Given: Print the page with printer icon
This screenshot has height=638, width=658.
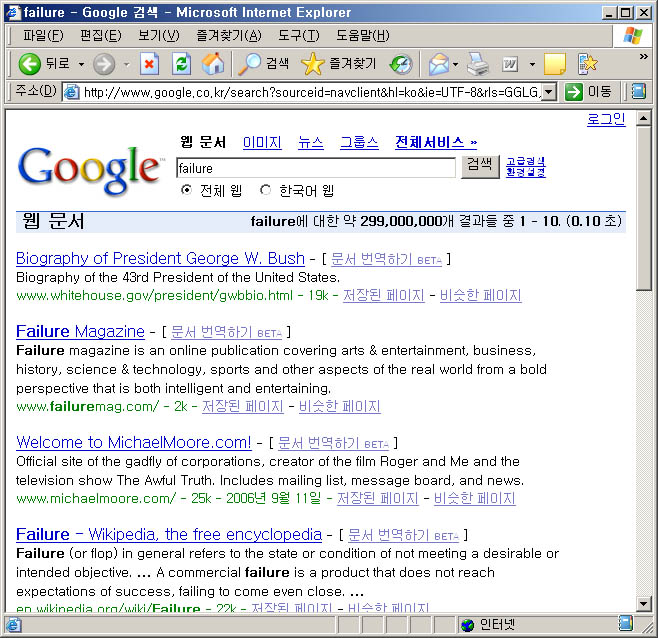Looking at the screenshot, I should 478,64.
